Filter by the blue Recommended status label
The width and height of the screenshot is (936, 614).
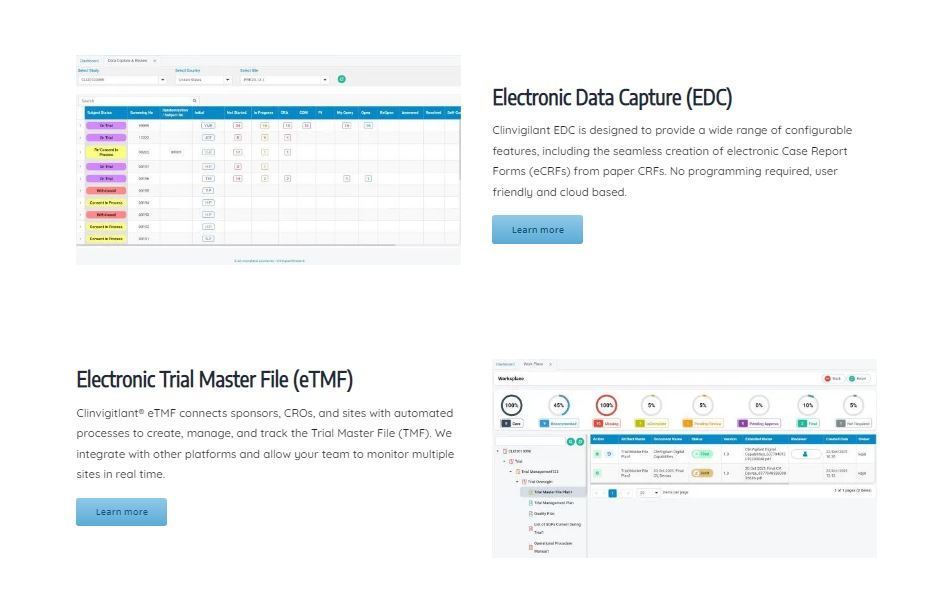pos(559,423)
